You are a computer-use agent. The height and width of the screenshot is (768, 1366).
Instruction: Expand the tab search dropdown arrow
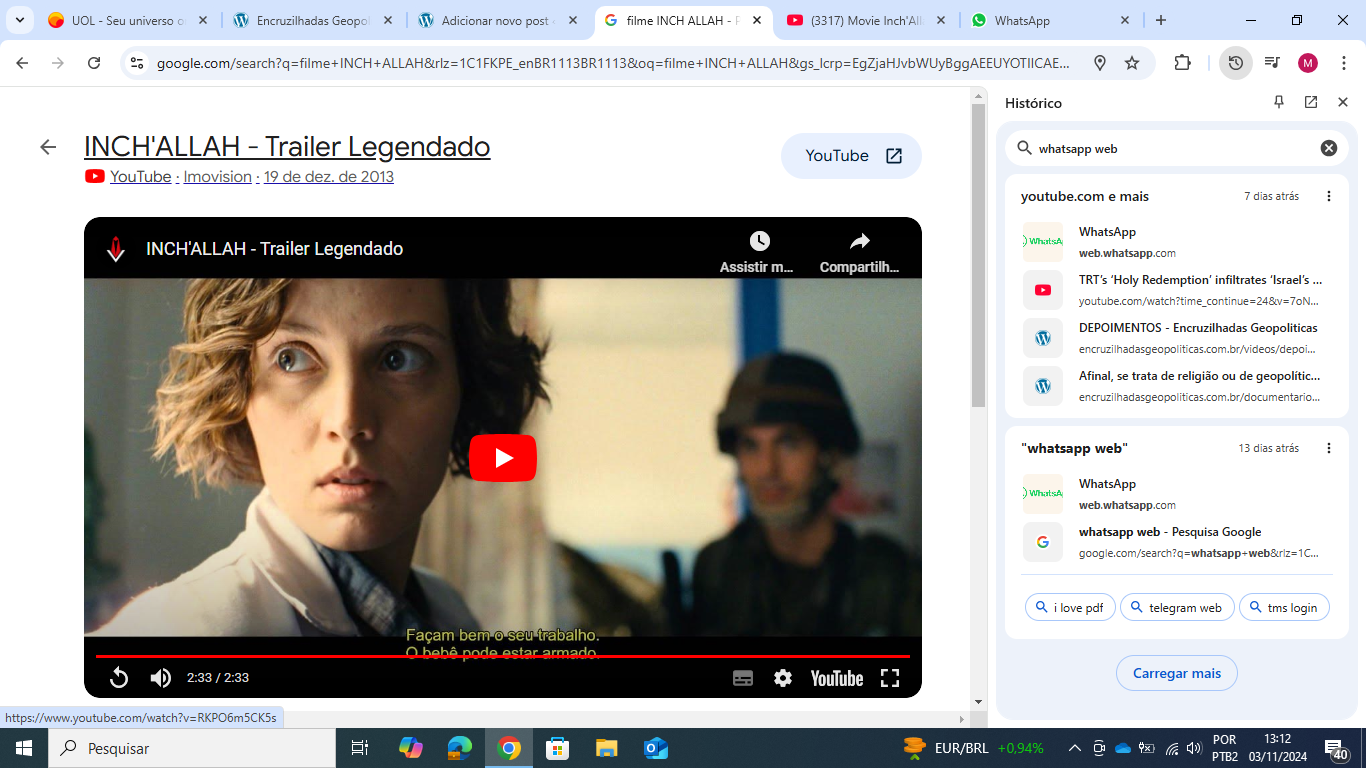click(19, 20)
